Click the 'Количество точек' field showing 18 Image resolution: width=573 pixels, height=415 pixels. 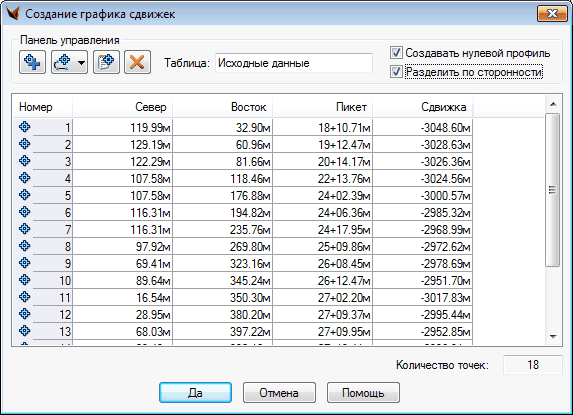pyautogui.click(x=533, y=365)
